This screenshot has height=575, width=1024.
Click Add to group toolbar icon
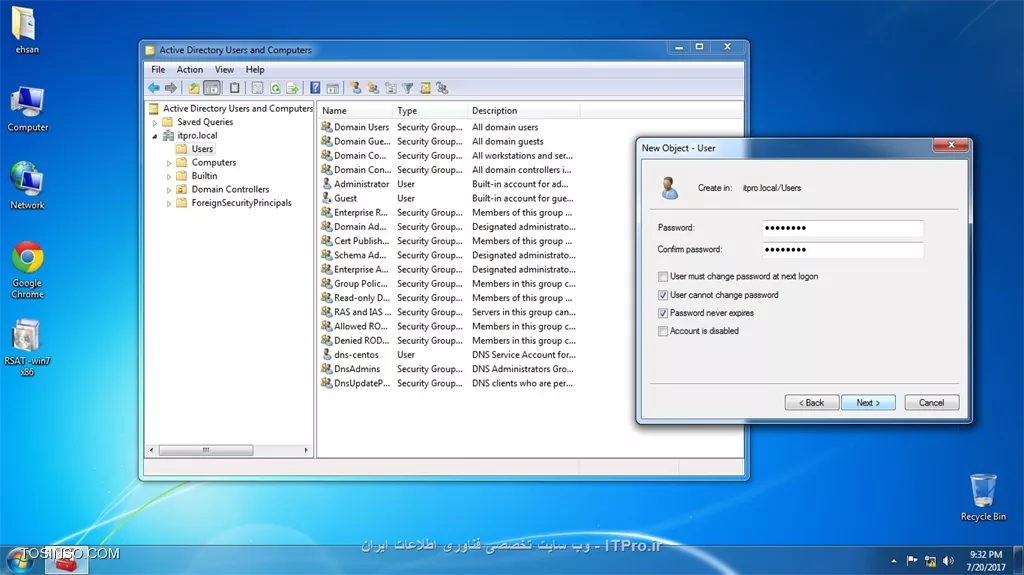click(x=443, y=88)
